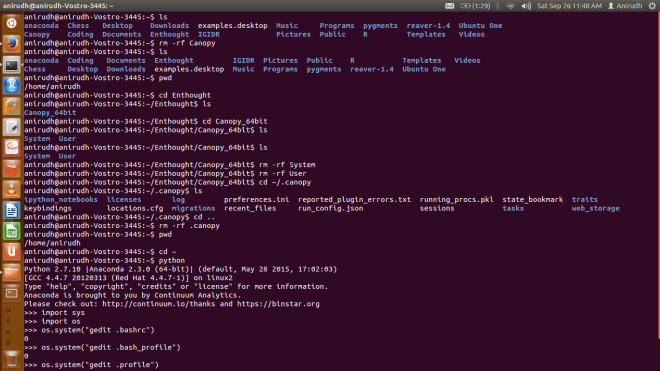Image resolution: width=660 pixels, height=371 pixels.
Task: Open the text editor pencil icon
Action: point(11,127)
